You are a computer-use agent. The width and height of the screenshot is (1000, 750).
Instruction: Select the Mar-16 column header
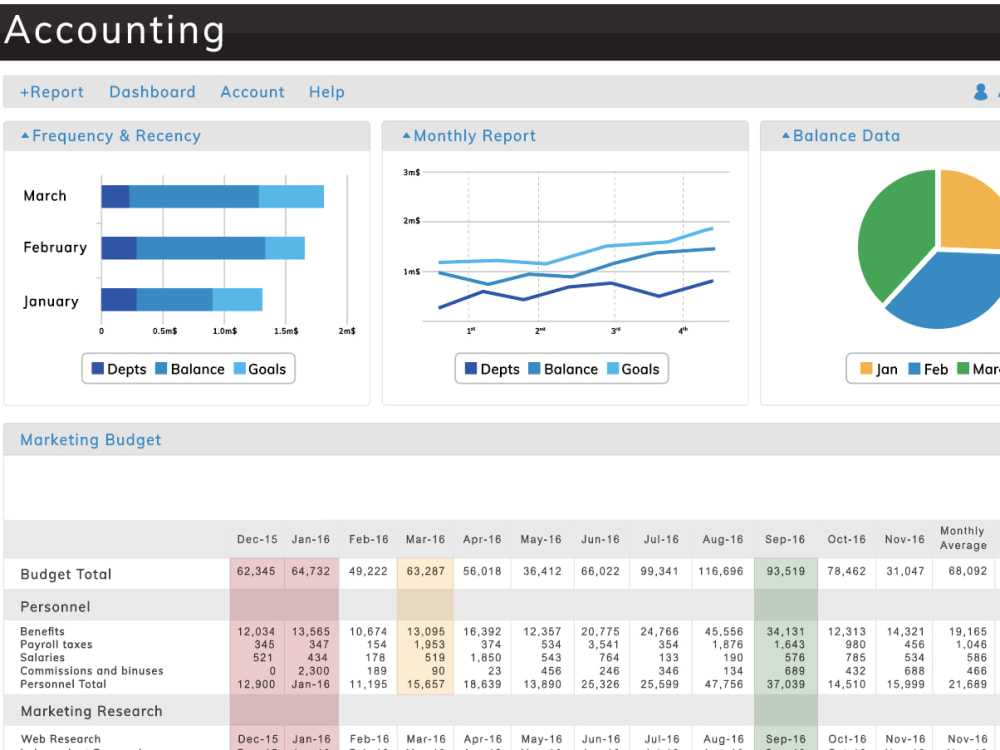pyautogui.click(x=425, y=540)
